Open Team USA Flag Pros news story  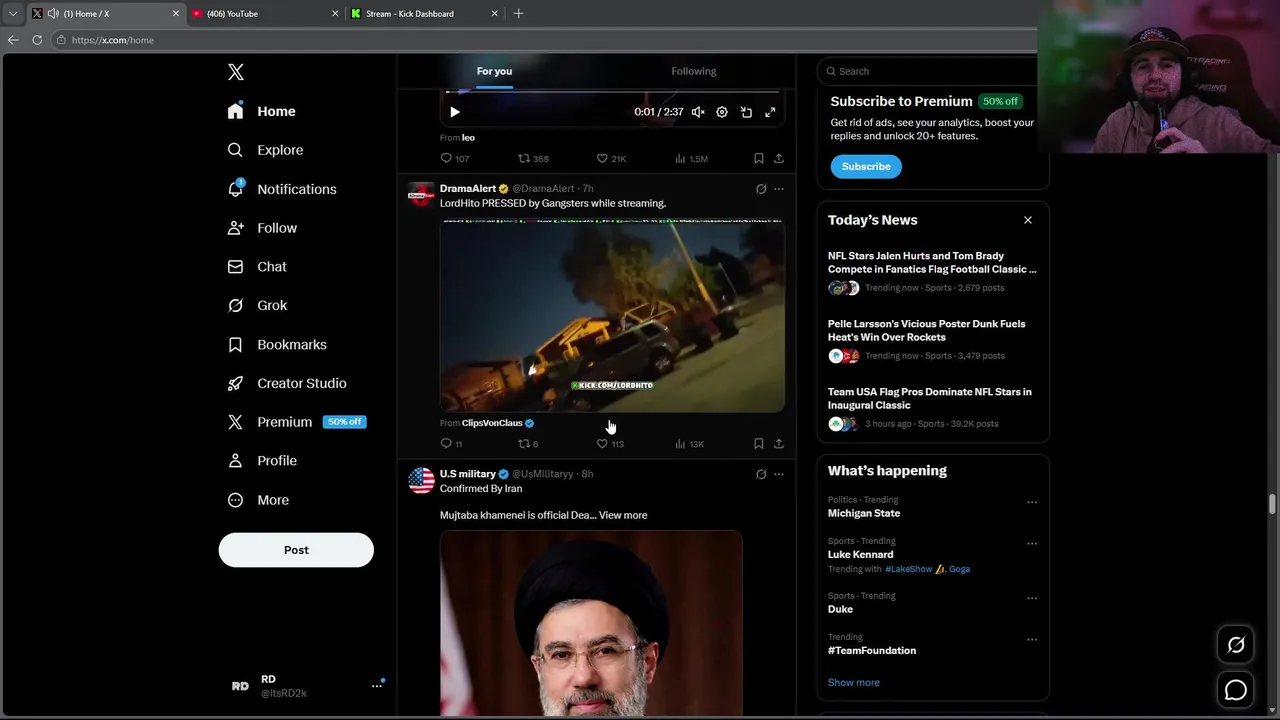tap(932, 409)
